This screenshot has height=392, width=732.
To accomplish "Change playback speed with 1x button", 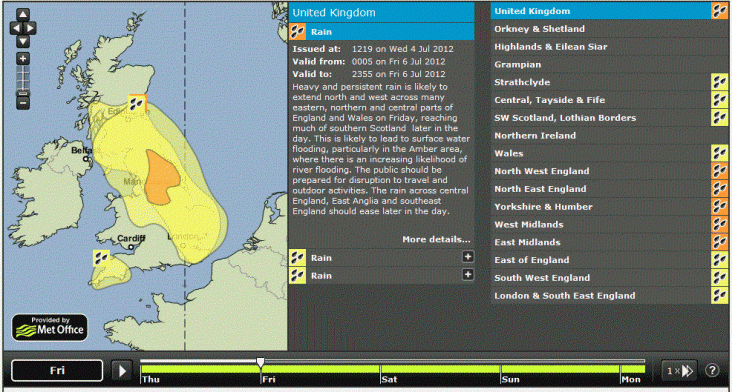I will click(679, 371).
